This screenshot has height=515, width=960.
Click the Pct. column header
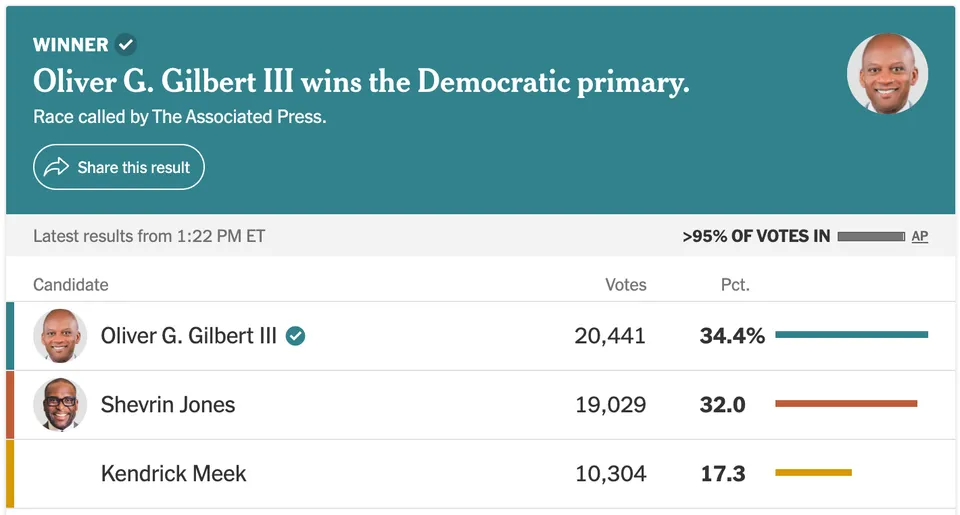[735, 285]
